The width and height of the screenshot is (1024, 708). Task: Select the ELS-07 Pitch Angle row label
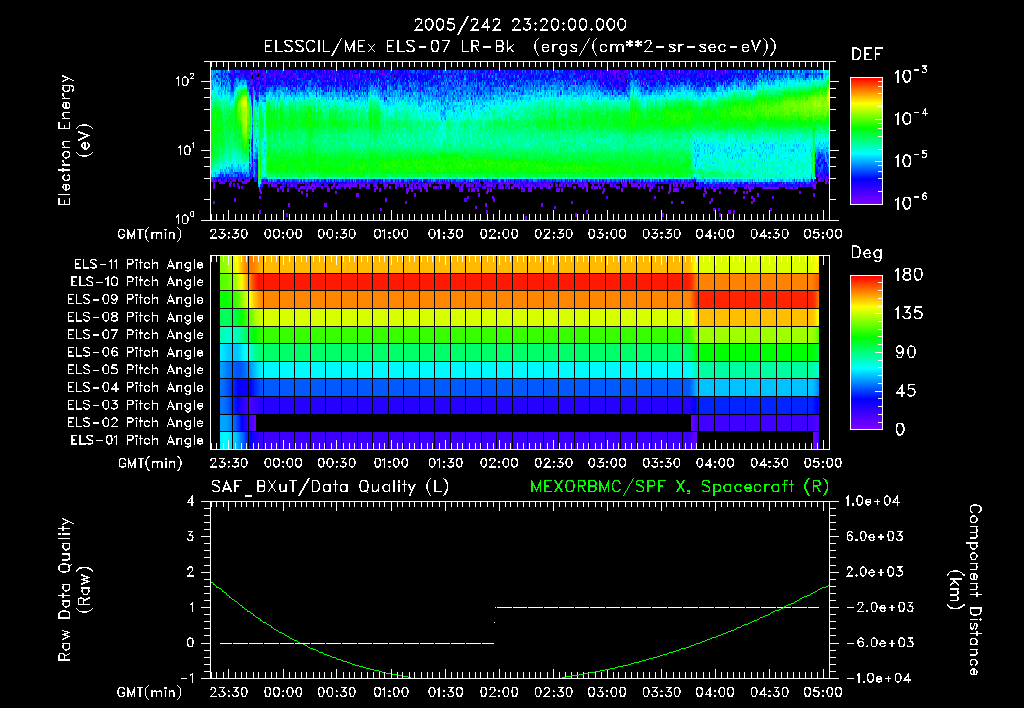pyautogui.click(x=136, y=334)
